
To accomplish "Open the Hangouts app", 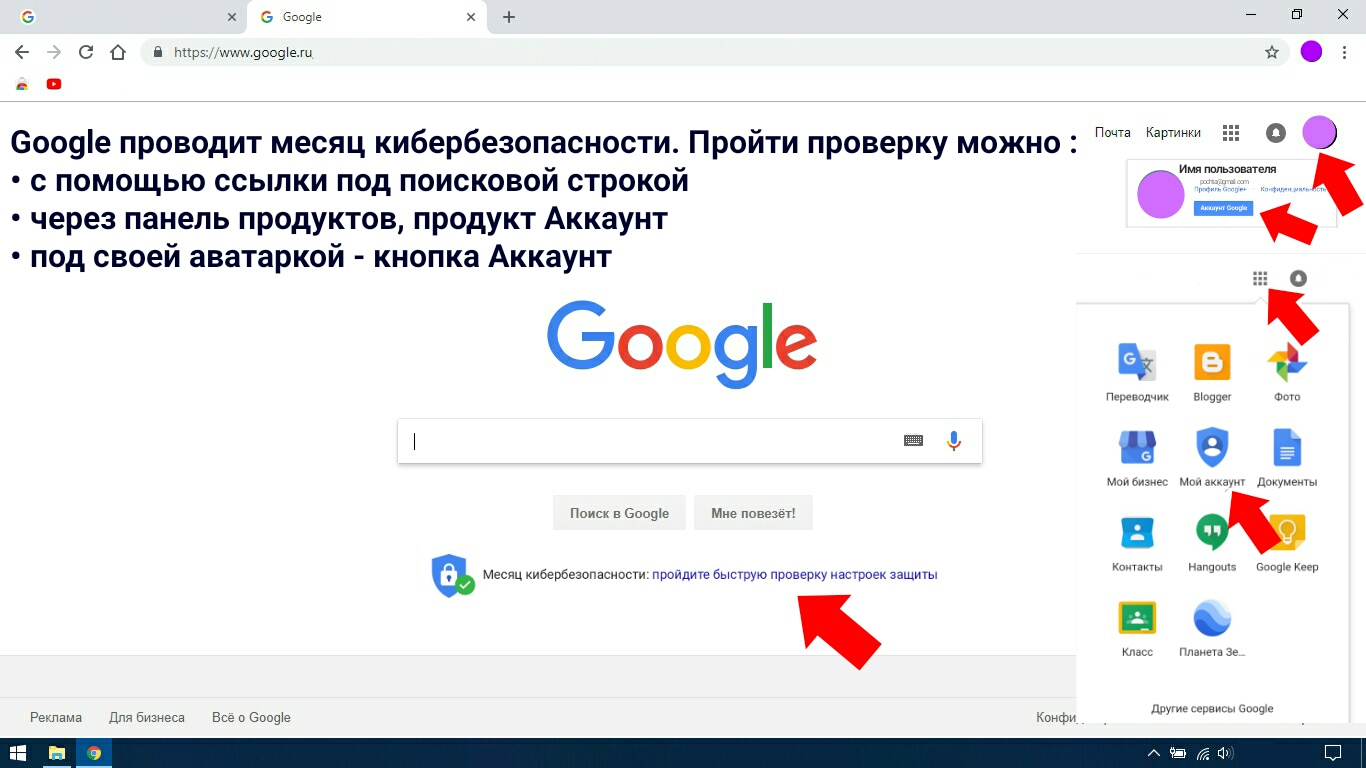I will point(1212,542).
